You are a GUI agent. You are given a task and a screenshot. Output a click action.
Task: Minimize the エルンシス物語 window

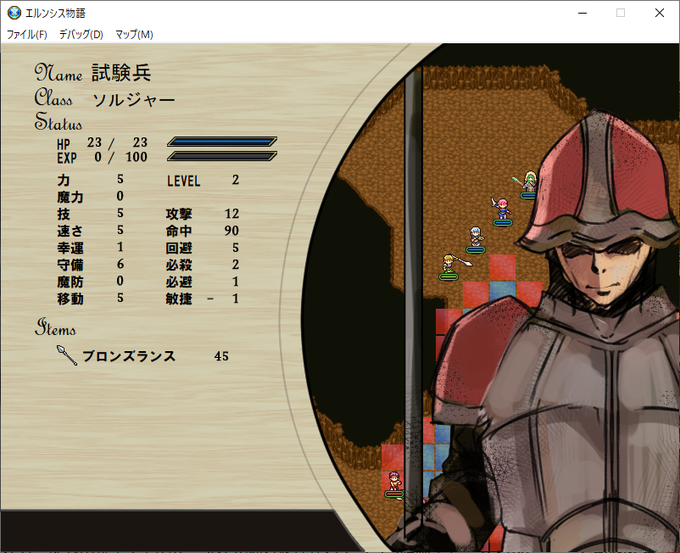click(x=582, y=13)
